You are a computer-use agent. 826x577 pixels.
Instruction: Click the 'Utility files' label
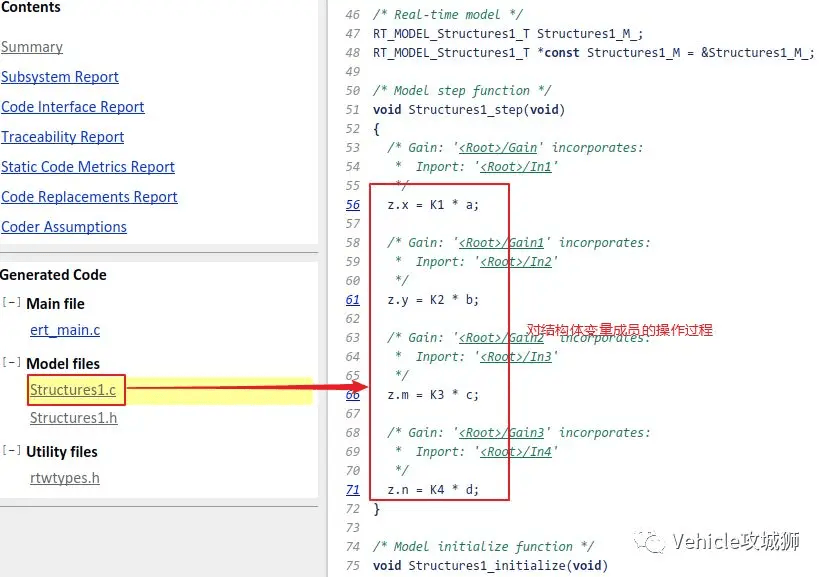(62, 452)
